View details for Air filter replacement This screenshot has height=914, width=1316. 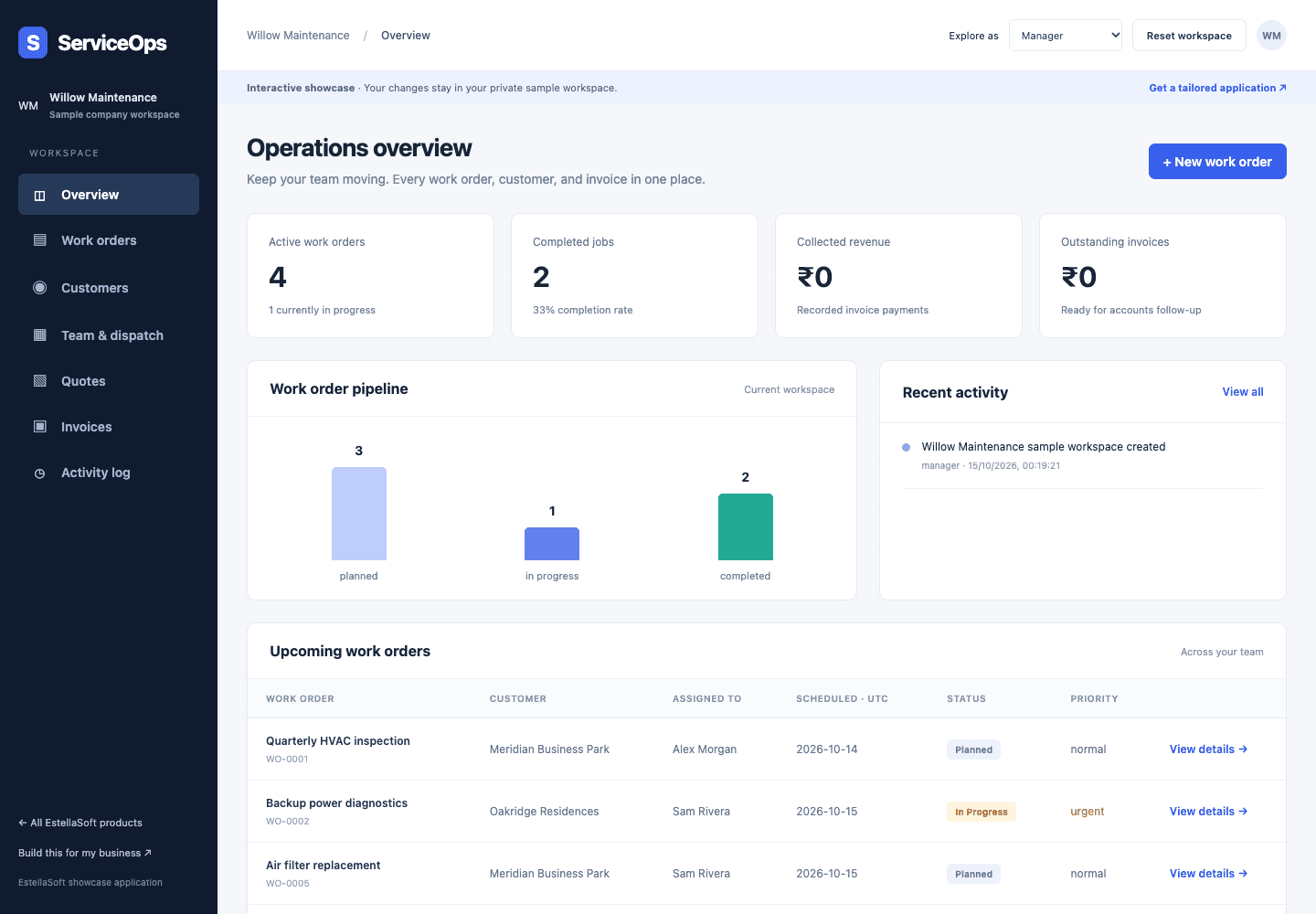point(1208,874)
